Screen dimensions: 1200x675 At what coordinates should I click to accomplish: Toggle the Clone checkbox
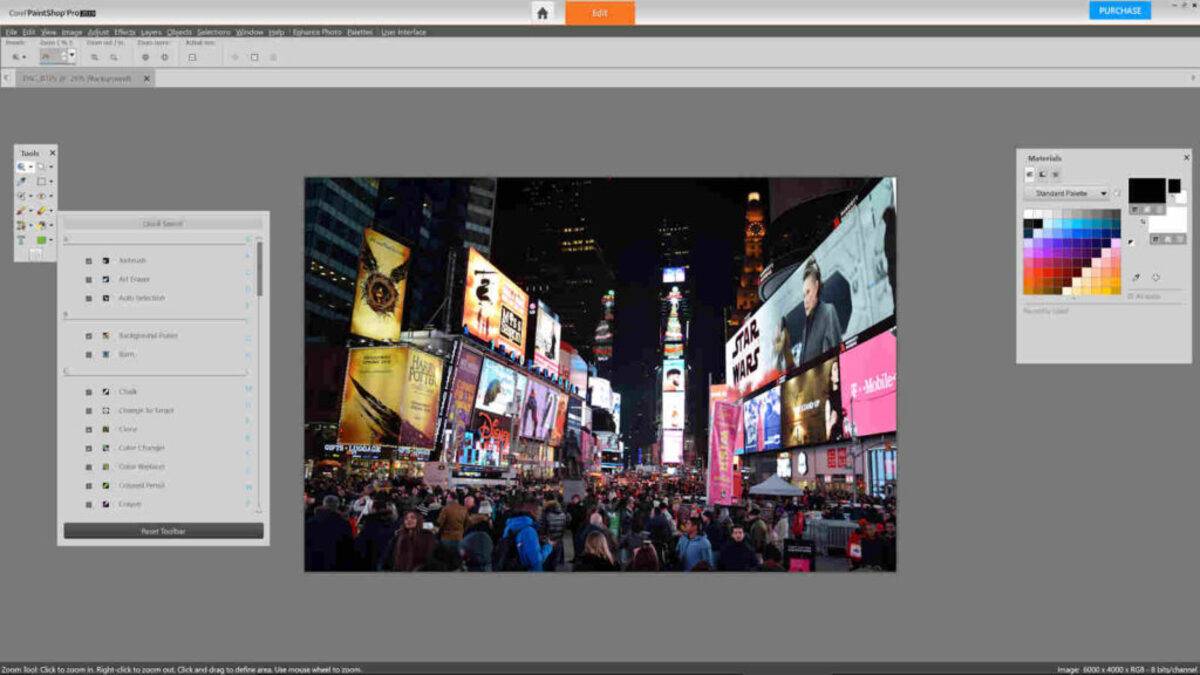88,429
